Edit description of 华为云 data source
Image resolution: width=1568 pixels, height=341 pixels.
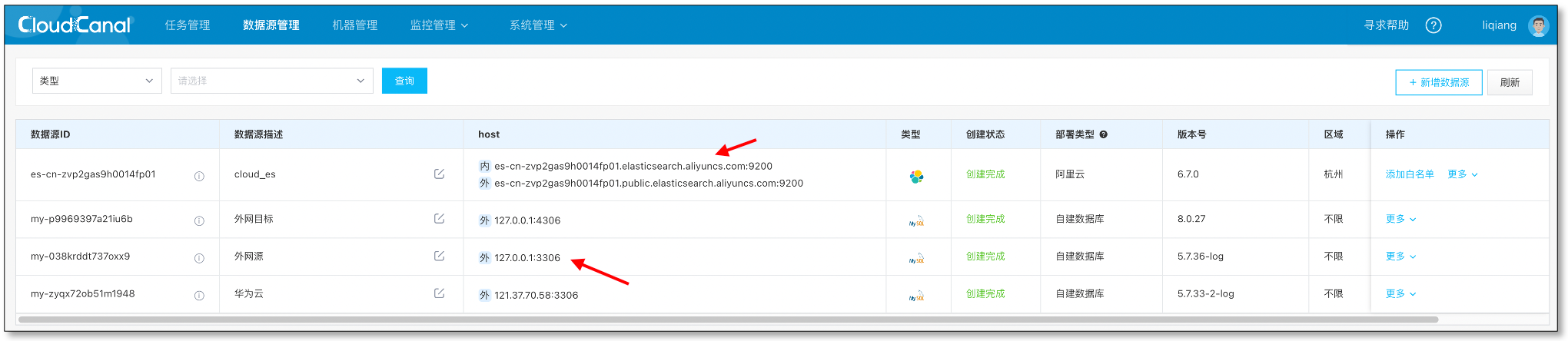tap(439, 293)
